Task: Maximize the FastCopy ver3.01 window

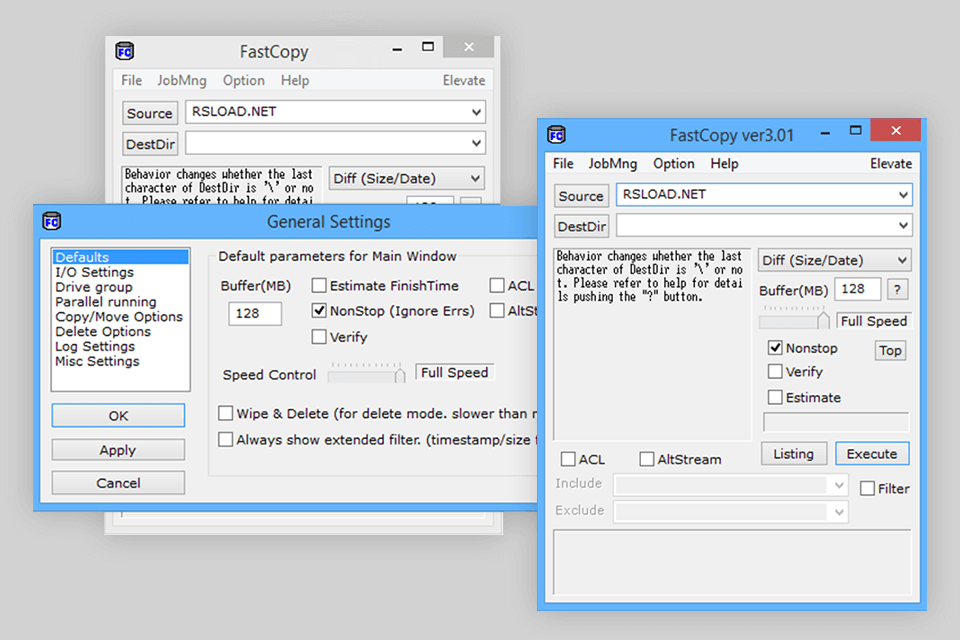Action: click(x=855, y=131)
